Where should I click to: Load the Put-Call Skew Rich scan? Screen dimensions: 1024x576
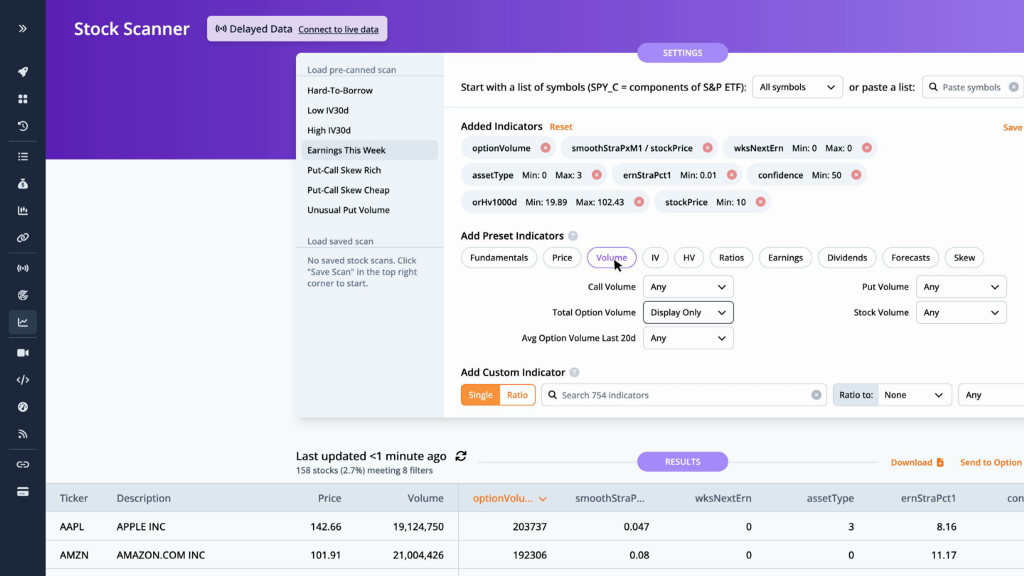[x=344, y=170]
